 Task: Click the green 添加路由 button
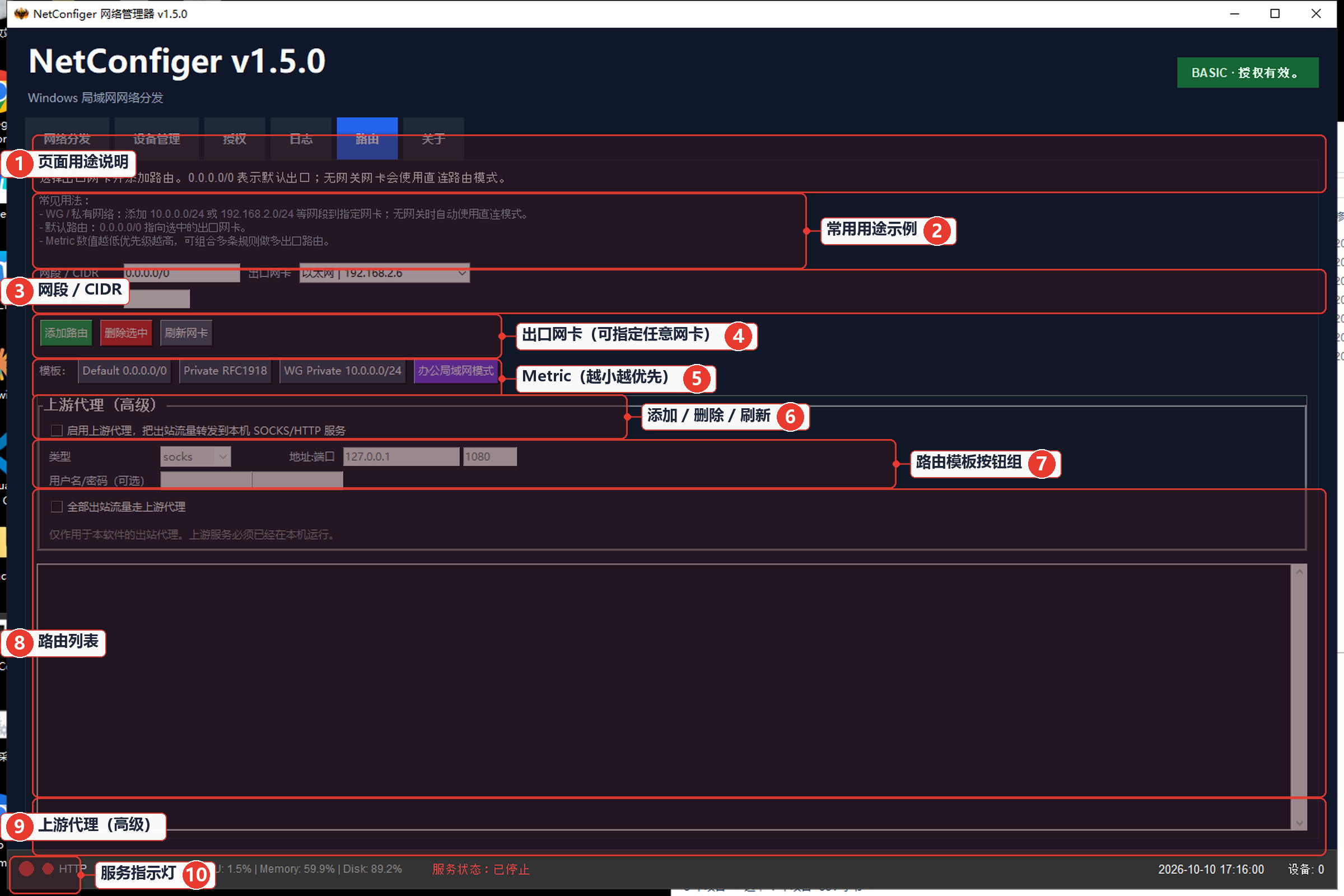66,333
